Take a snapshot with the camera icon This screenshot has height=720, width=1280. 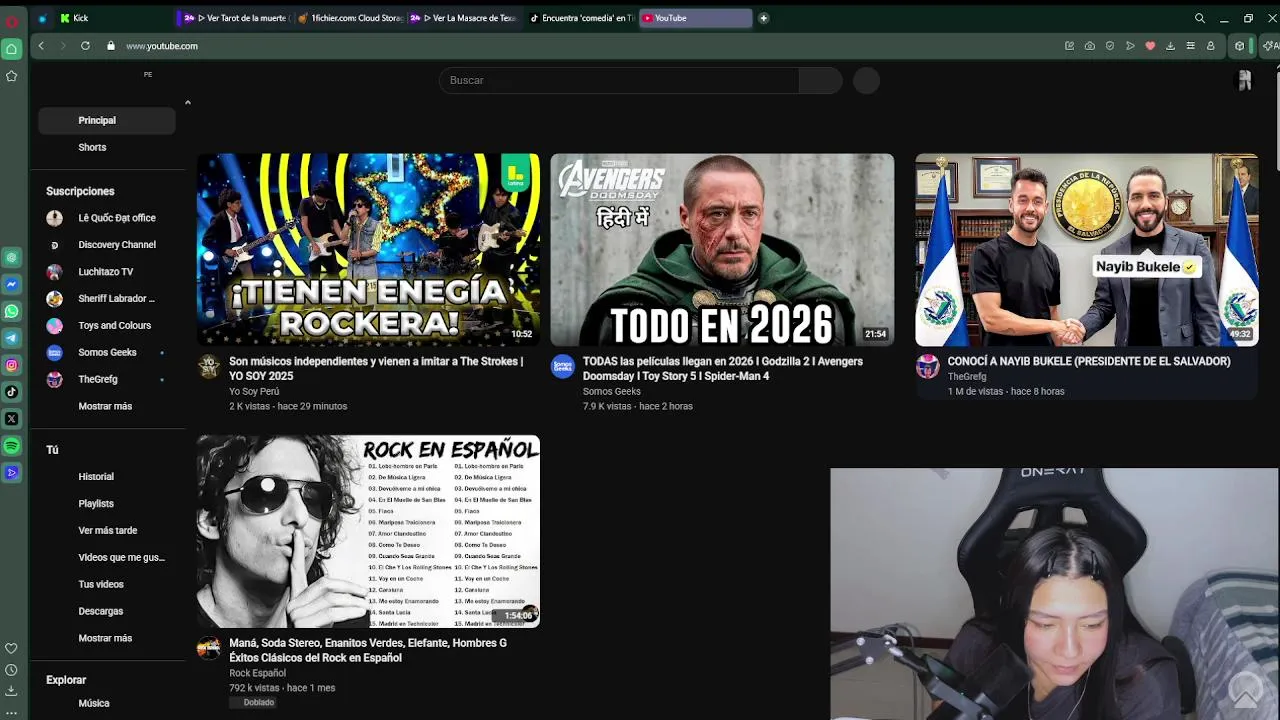pyautogui.click(x=1089, y=46)
